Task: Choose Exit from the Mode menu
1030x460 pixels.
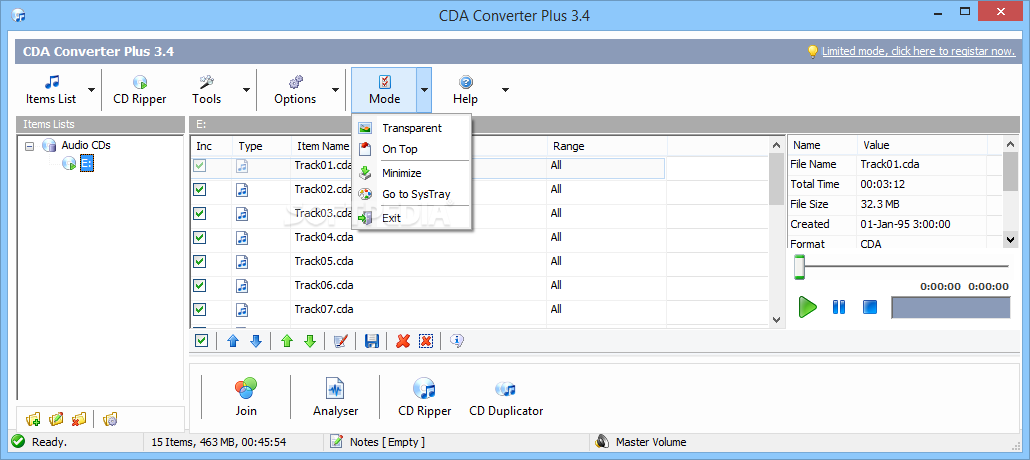Action: [412, 218]
